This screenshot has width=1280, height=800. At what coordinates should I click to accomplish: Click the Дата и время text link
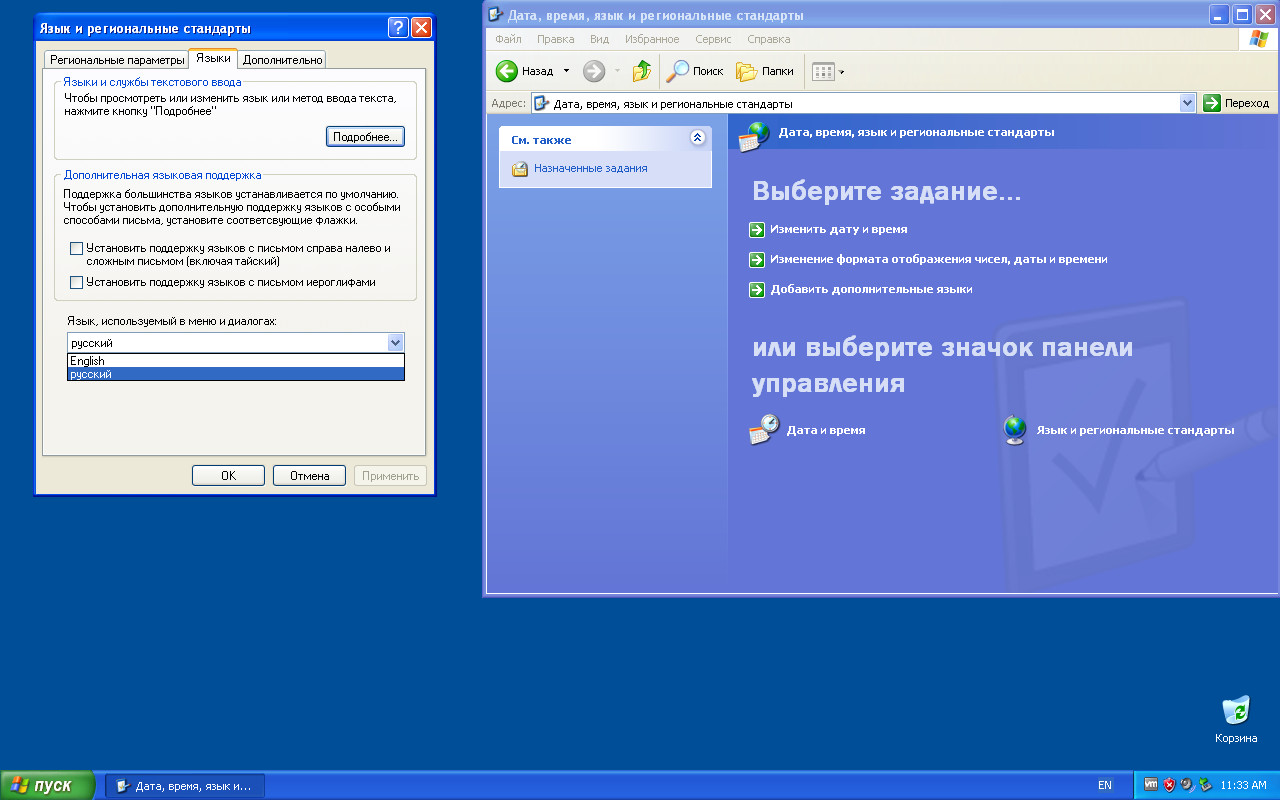point(826,430)
